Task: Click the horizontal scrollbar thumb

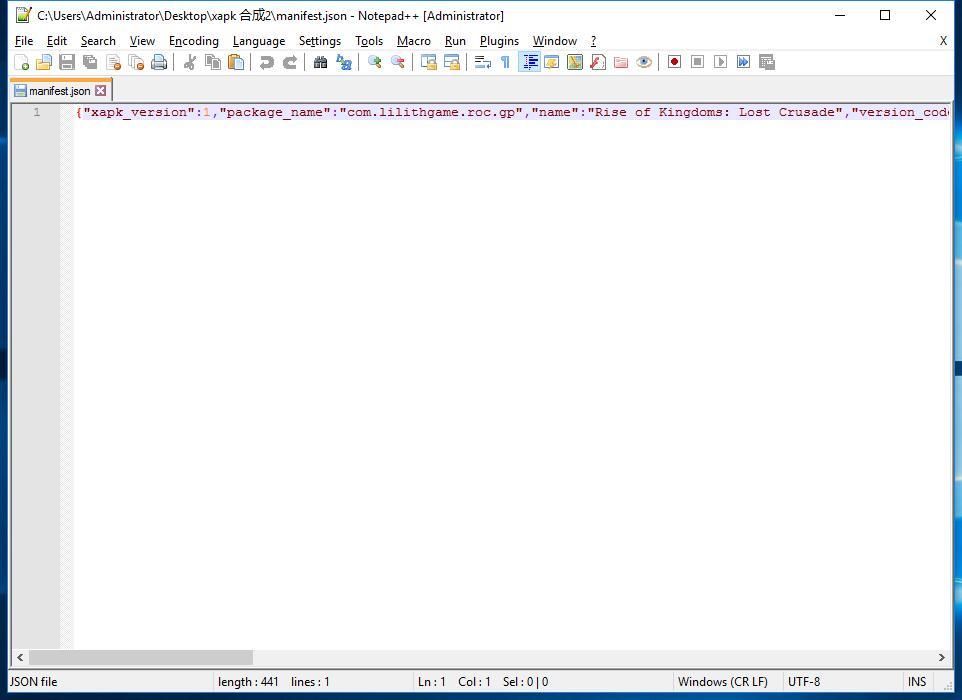Action: [140, 658]
